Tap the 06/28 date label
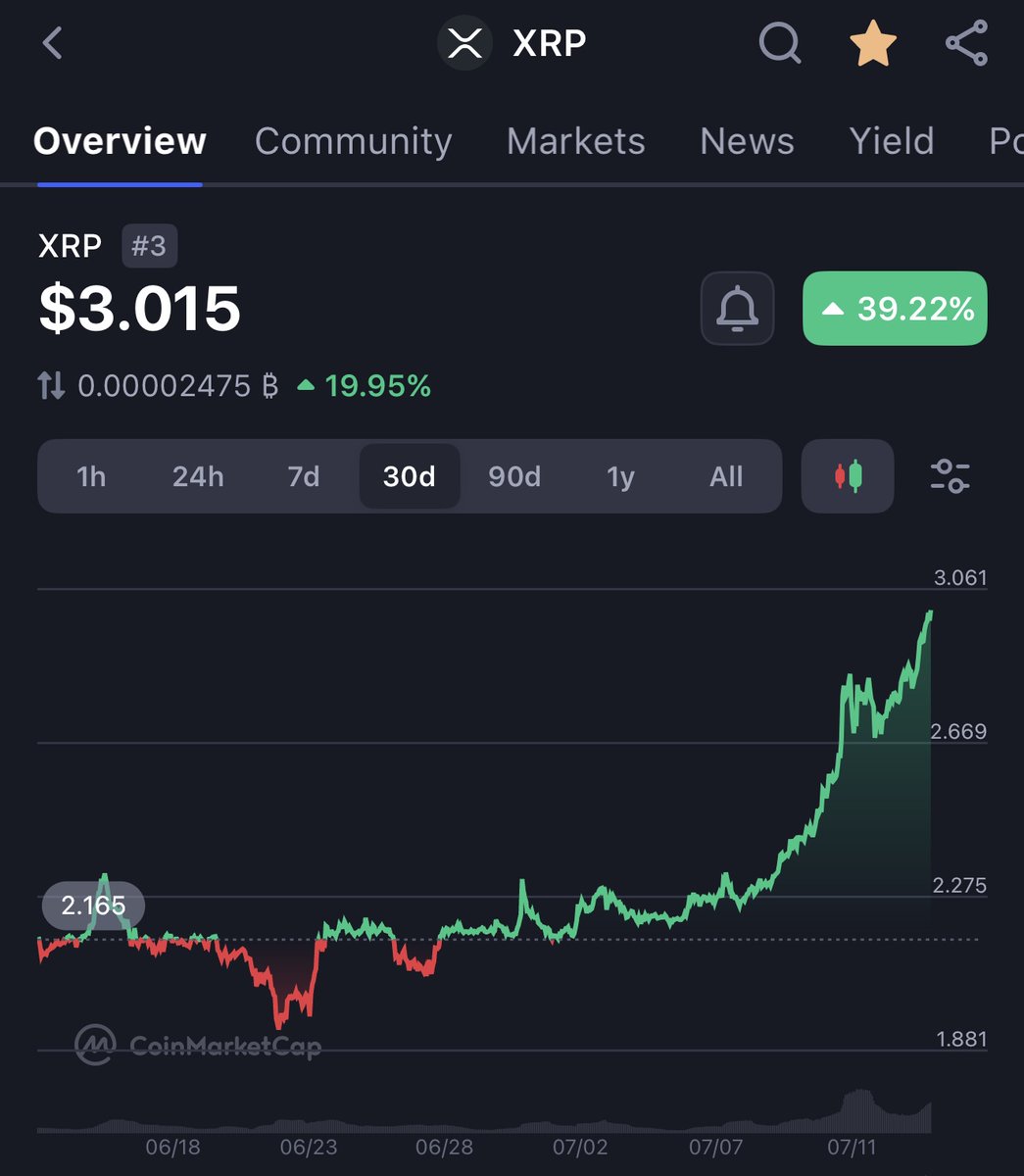Image resolution: width=1024 pixels, height=1176 pixels. 444,1147
